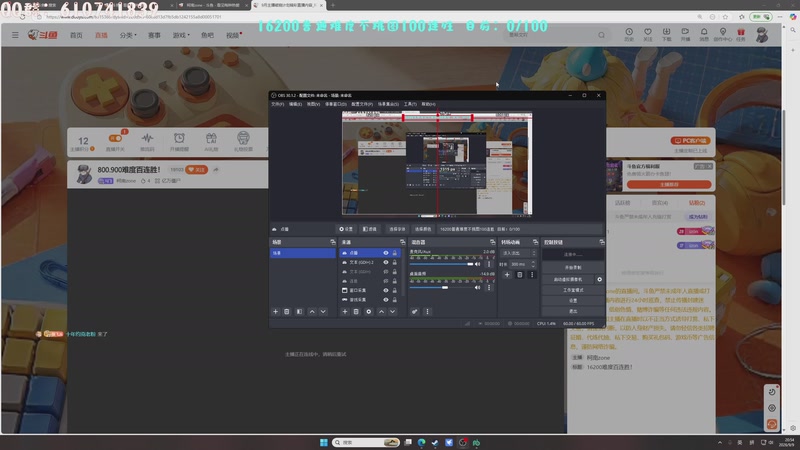Toggle visibility of last source row 游戏采集
800x450 pixels.
tap(386, 299)
